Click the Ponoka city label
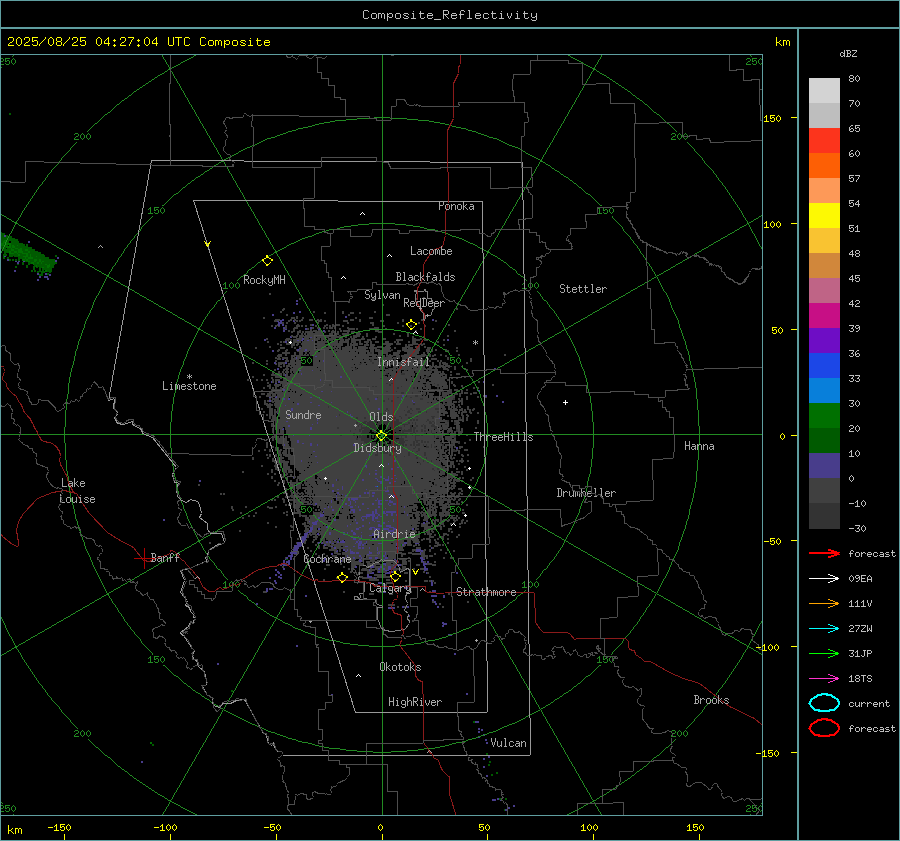 pyautogui.click(x=456, y=206)
